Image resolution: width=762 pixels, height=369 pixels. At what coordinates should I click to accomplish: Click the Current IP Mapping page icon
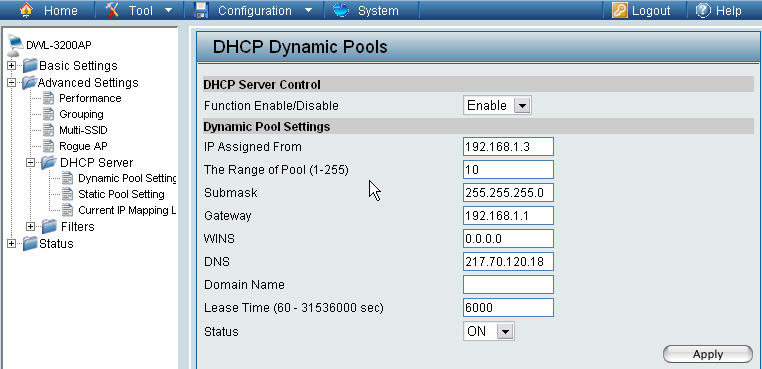coord(68,211)
